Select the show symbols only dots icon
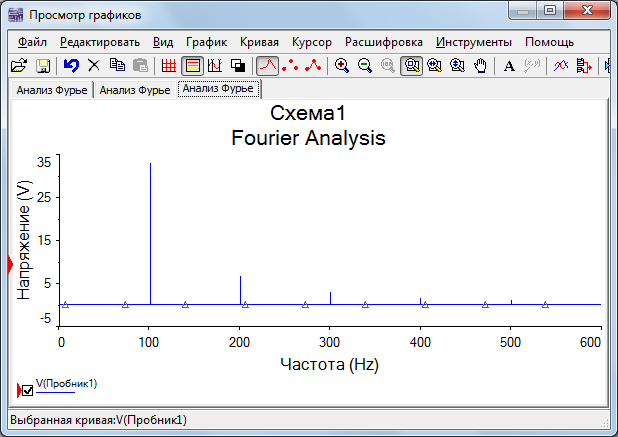The width and height of the screenshot is (618, 437). [290, 65]
